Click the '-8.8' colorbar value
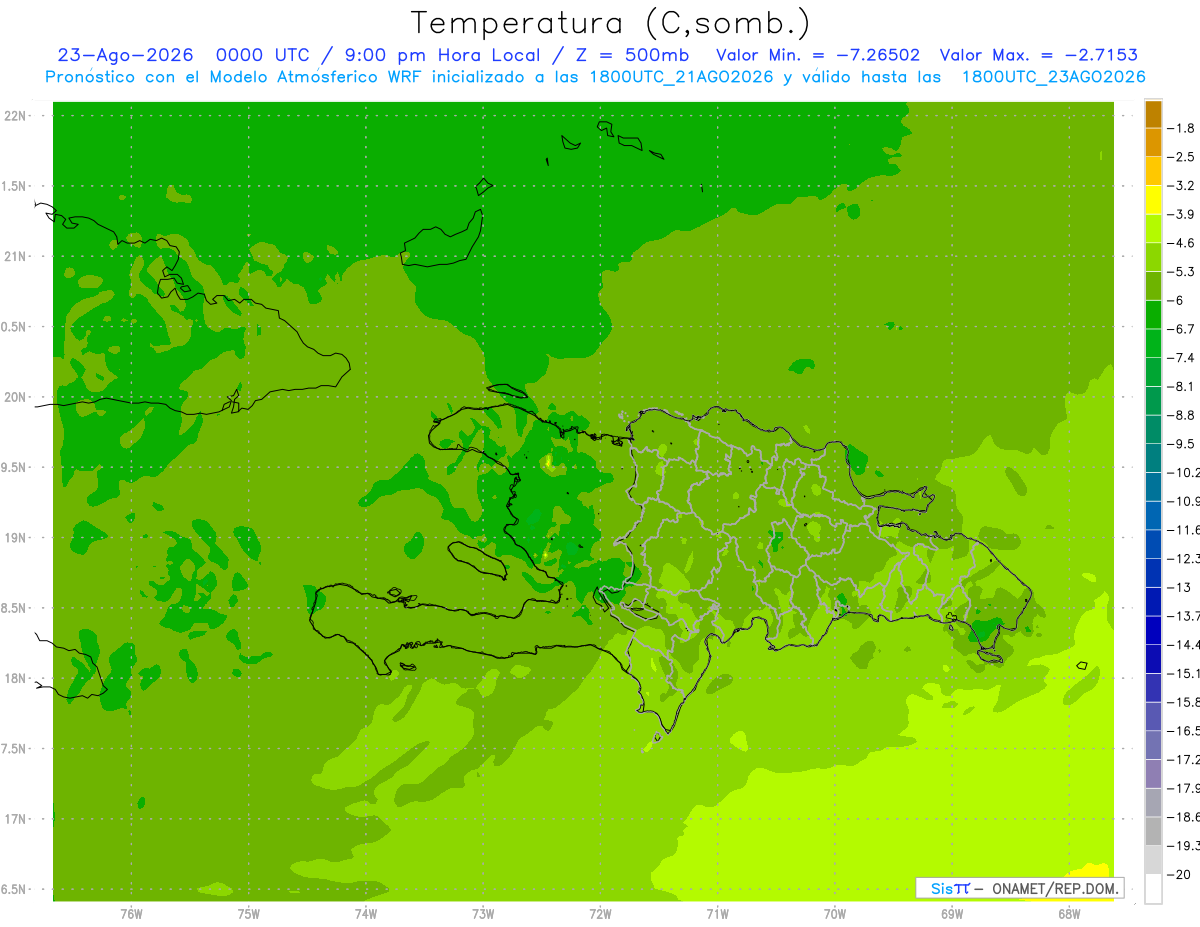Screen dimensions: 1200x927 tap(1182, 415)
